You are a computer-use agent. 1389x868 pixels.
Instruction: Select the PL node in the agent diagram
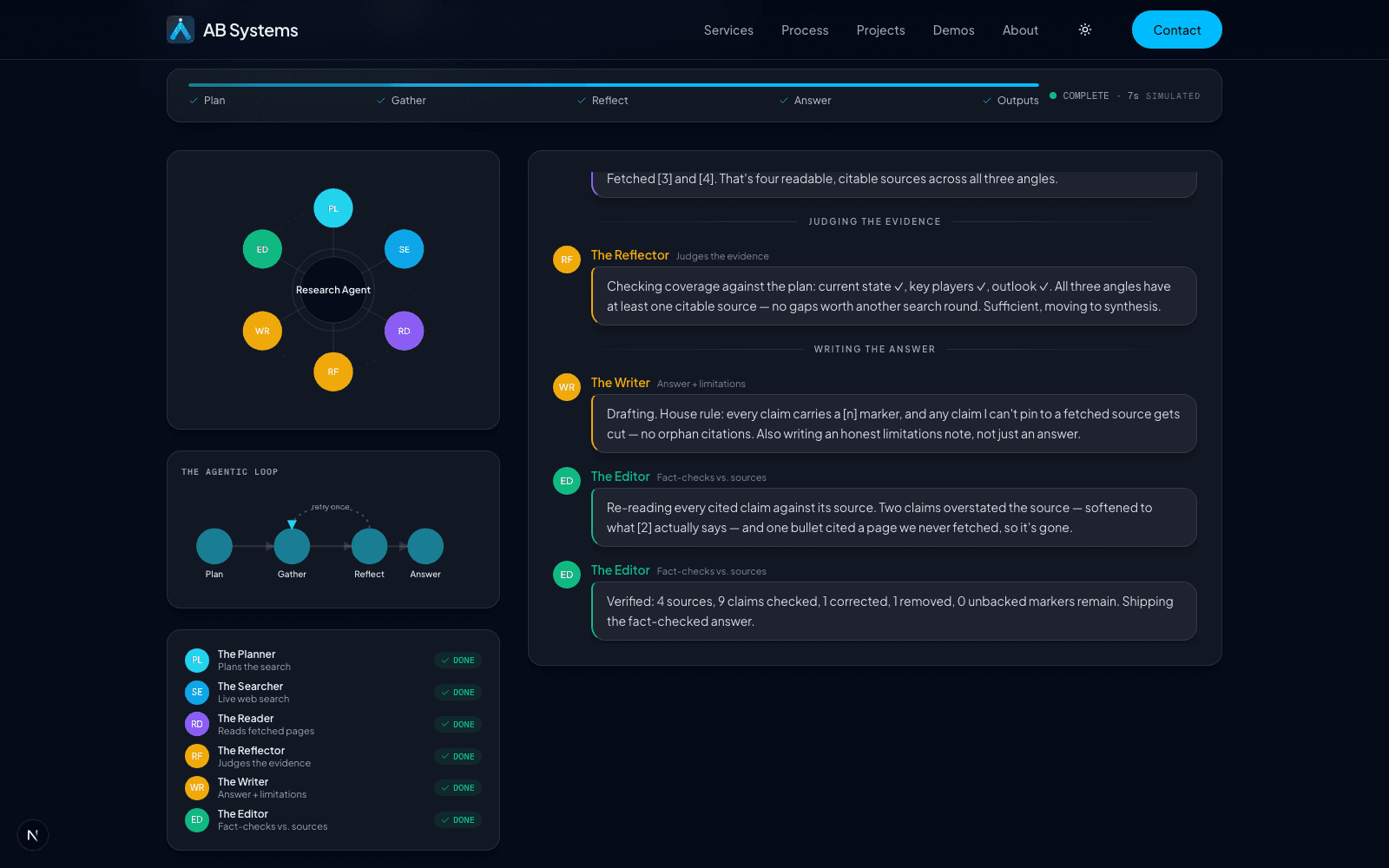[333, 208]
